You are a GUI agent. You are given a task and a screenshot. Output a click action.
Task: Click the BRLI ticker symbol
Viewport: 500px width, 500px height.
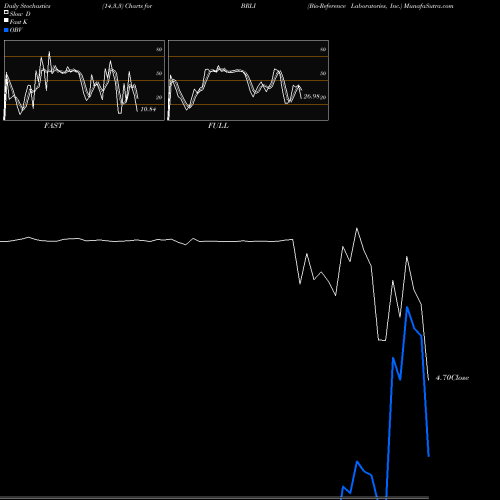pyautogui.click(x=248, y=6)
